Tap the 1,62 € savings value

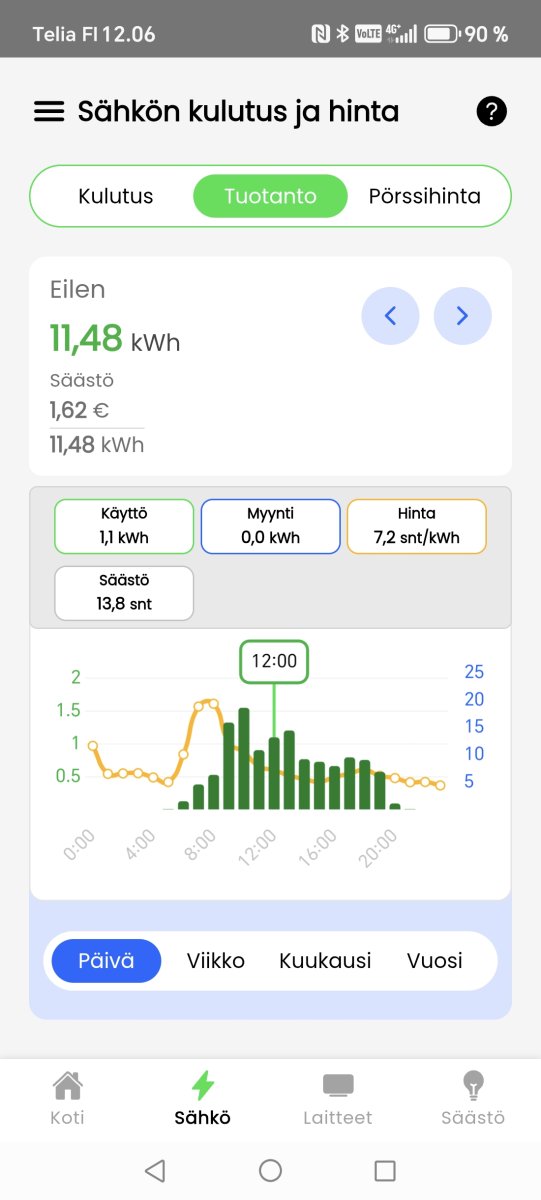79,410
